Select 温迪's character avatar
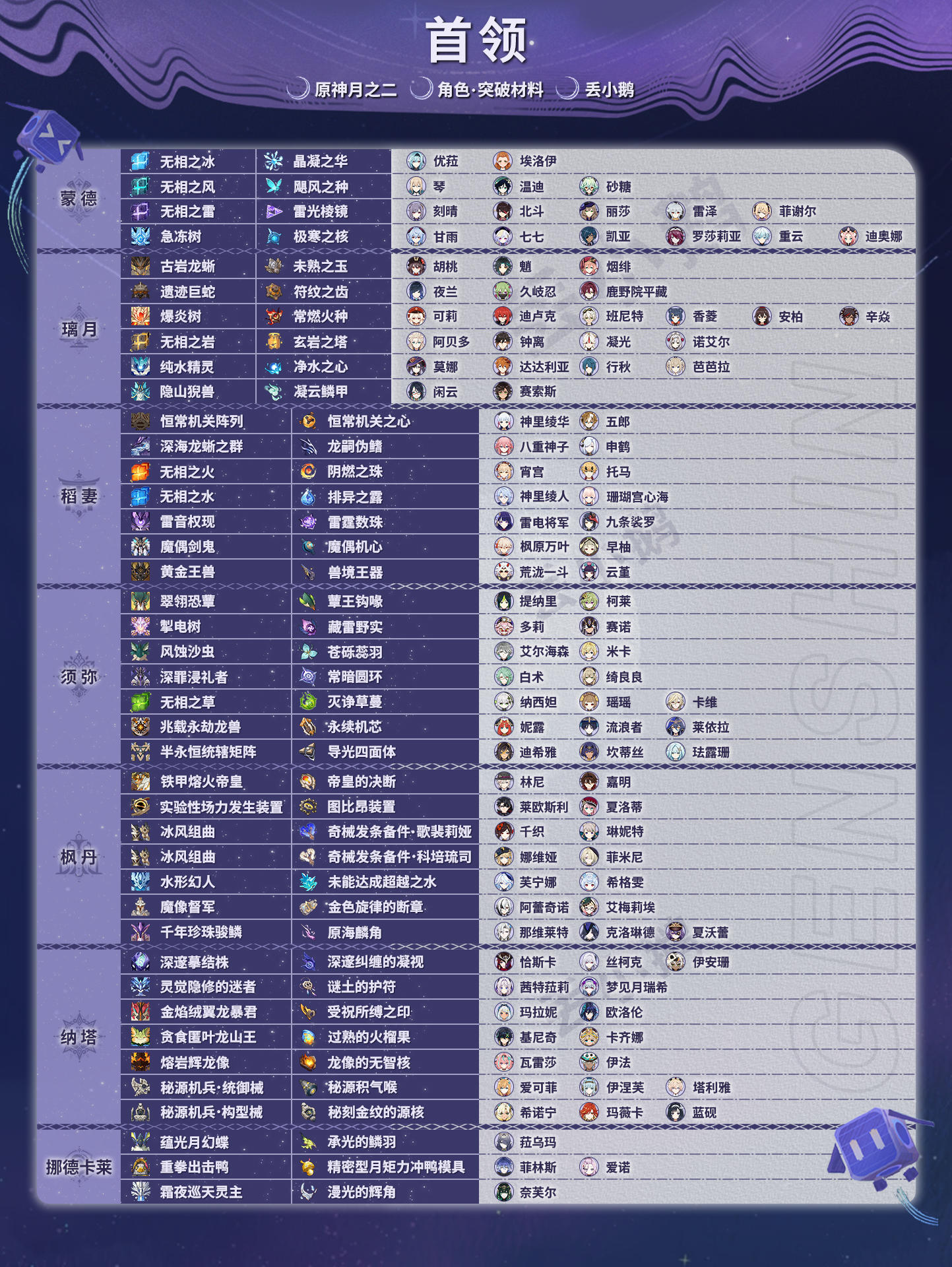 pos(503,187)
